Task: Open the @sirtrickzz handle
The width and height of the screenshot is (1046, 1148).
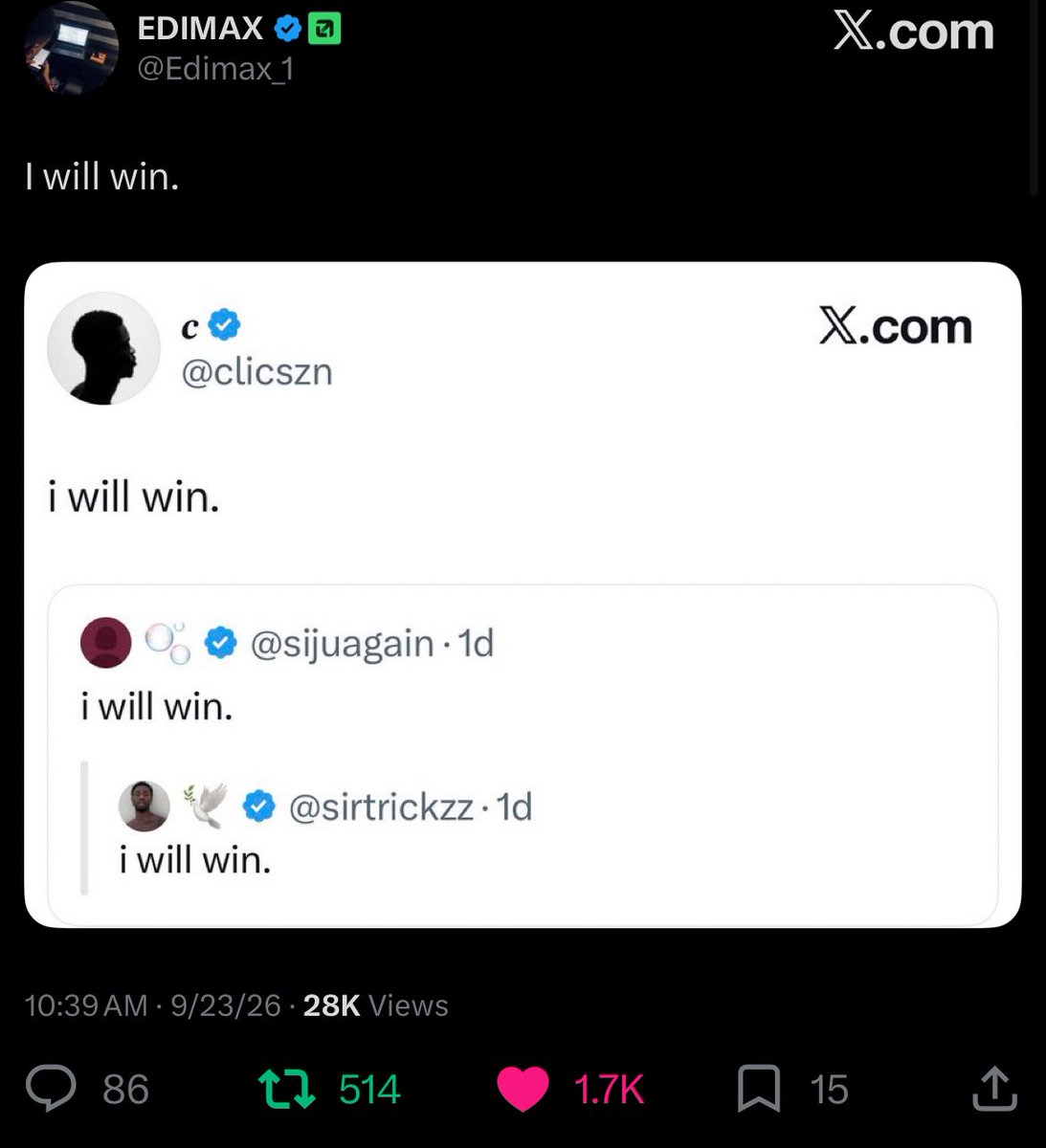Action: click(382, 807)
